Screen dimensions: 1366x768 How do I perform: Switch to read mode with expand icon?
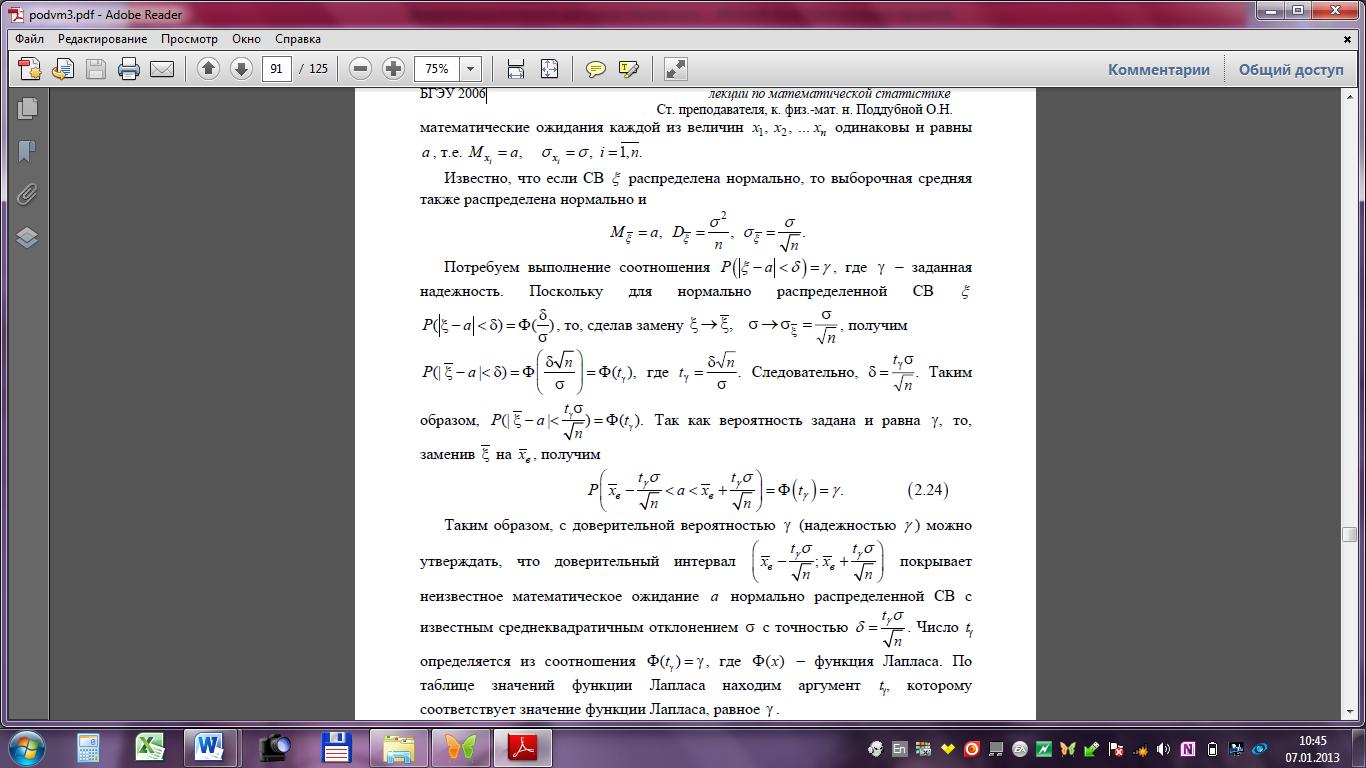[x=677, y=69]
